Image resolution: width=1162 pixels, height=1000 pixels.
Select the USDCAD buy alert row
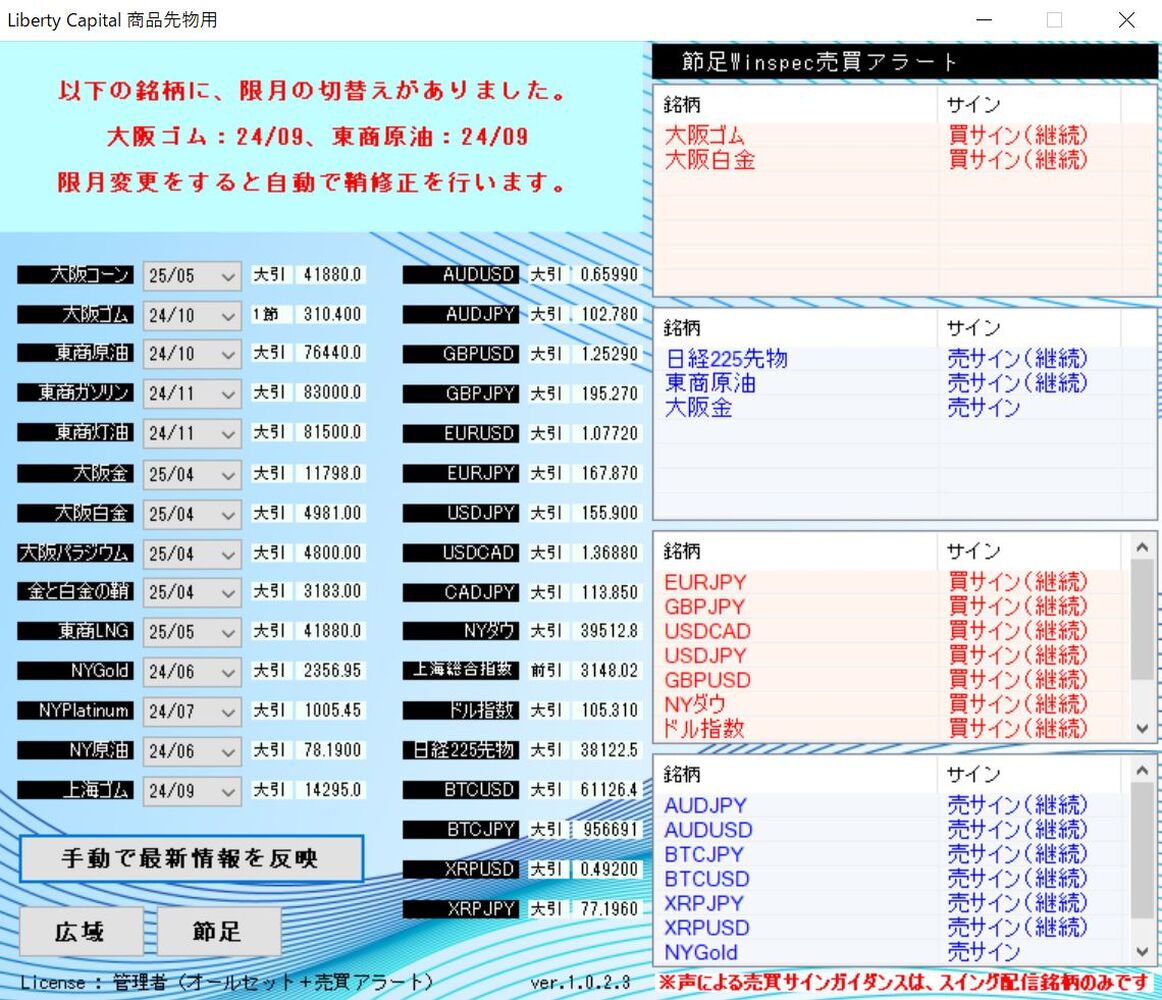click(893, 631)
